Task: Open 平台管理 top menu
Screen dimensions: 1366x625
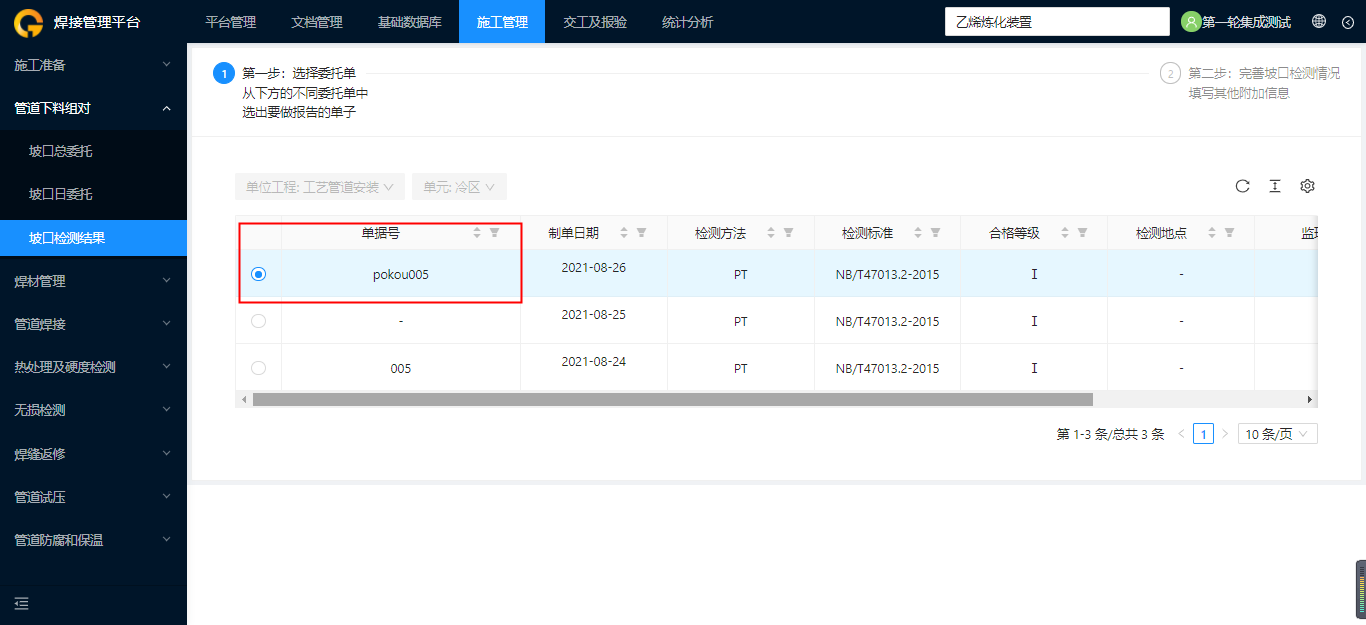Action: 231,22
